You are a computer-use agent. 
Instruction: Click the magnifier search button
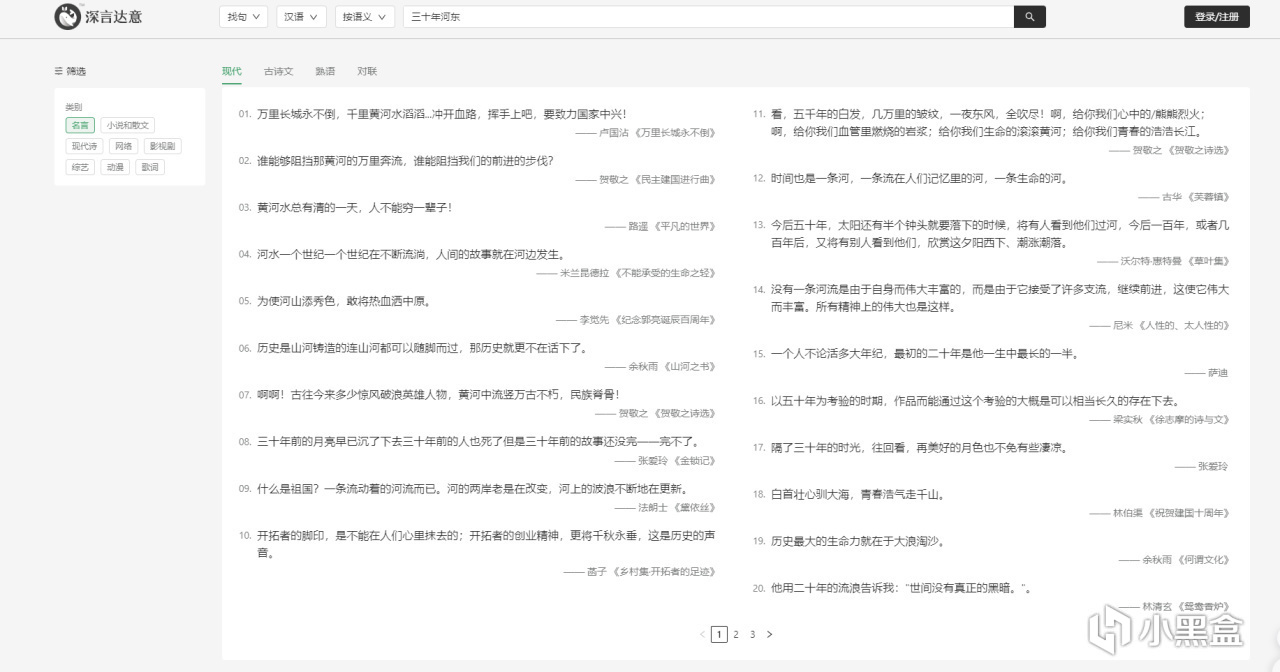[x=1030, y=17]
